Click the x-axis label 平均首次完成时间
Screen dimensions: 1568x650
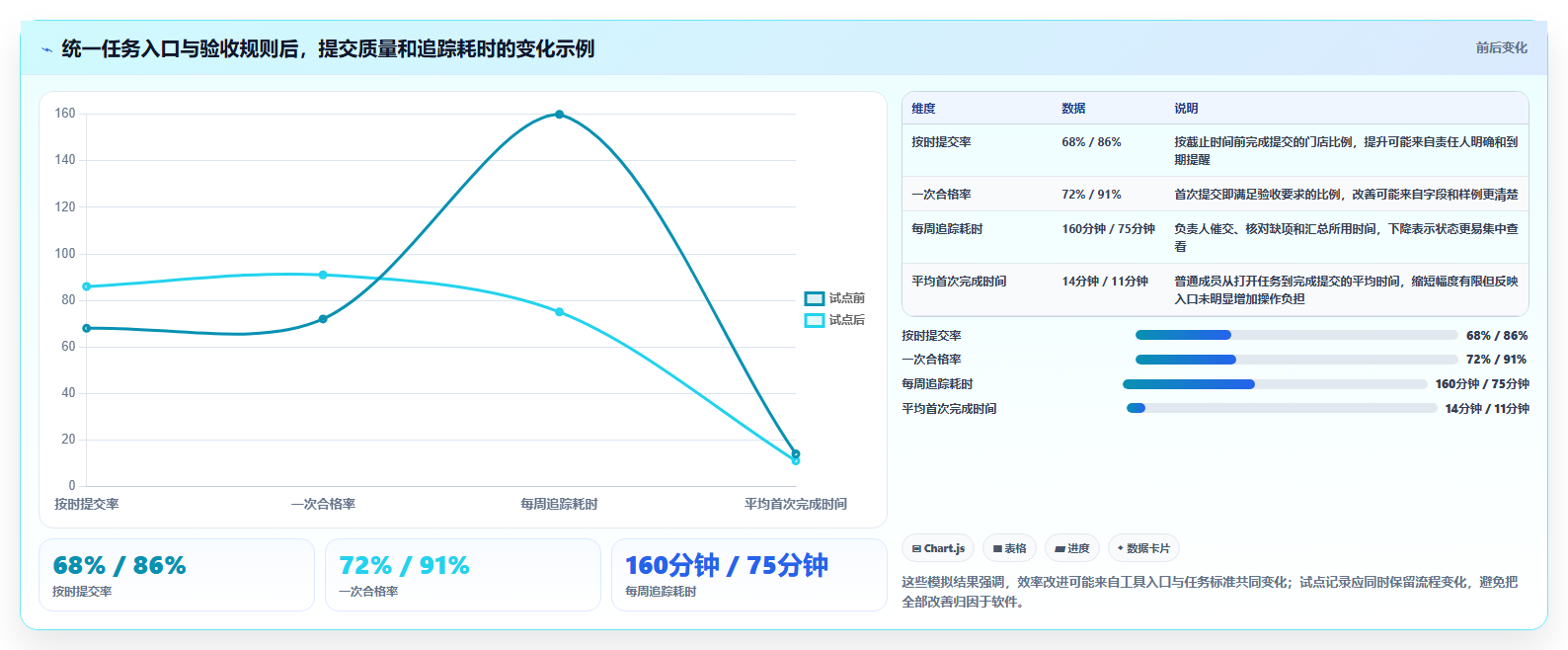coord(796,504)
